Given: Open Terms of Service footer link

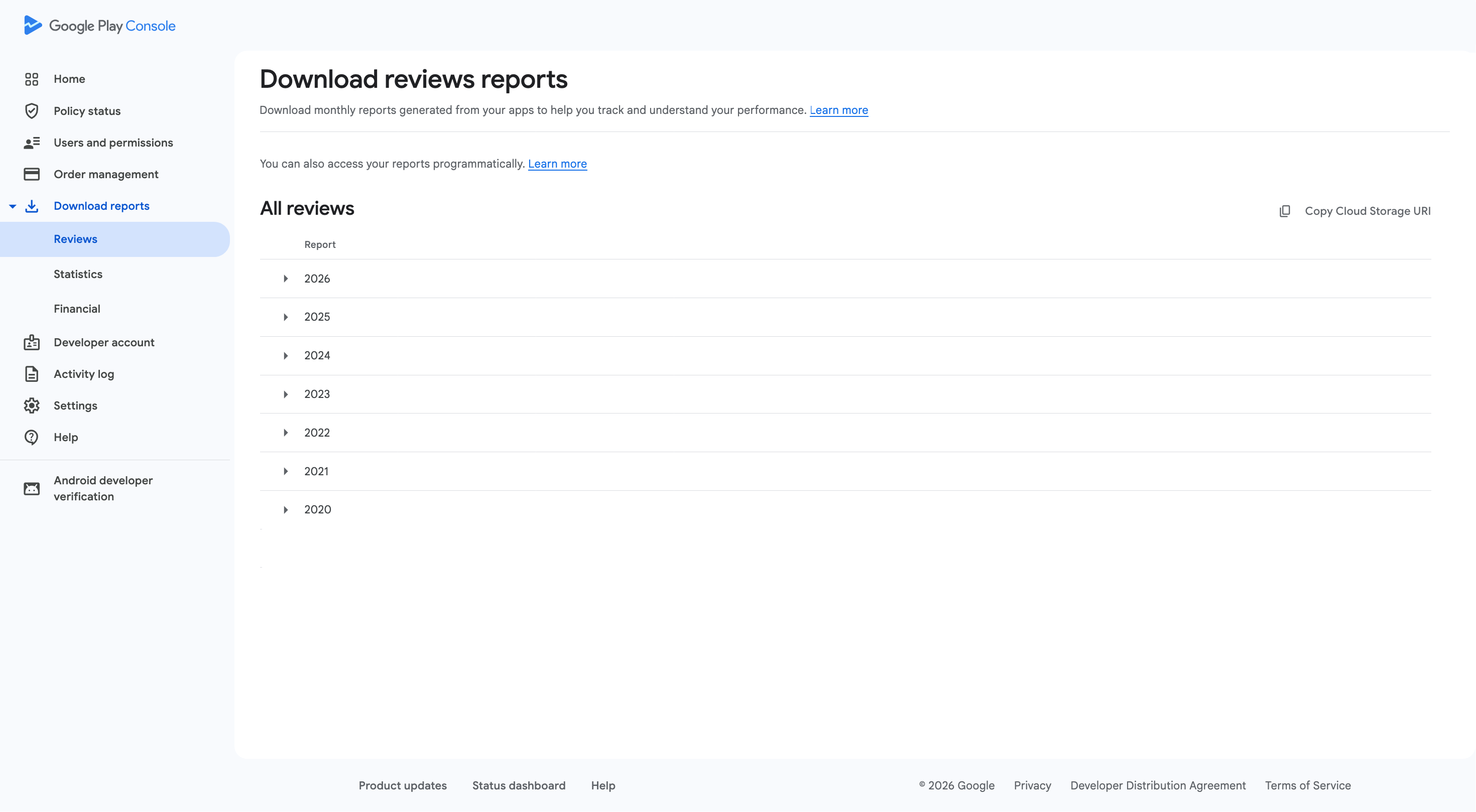Looking at the screenshot, I should [1307, 786].
